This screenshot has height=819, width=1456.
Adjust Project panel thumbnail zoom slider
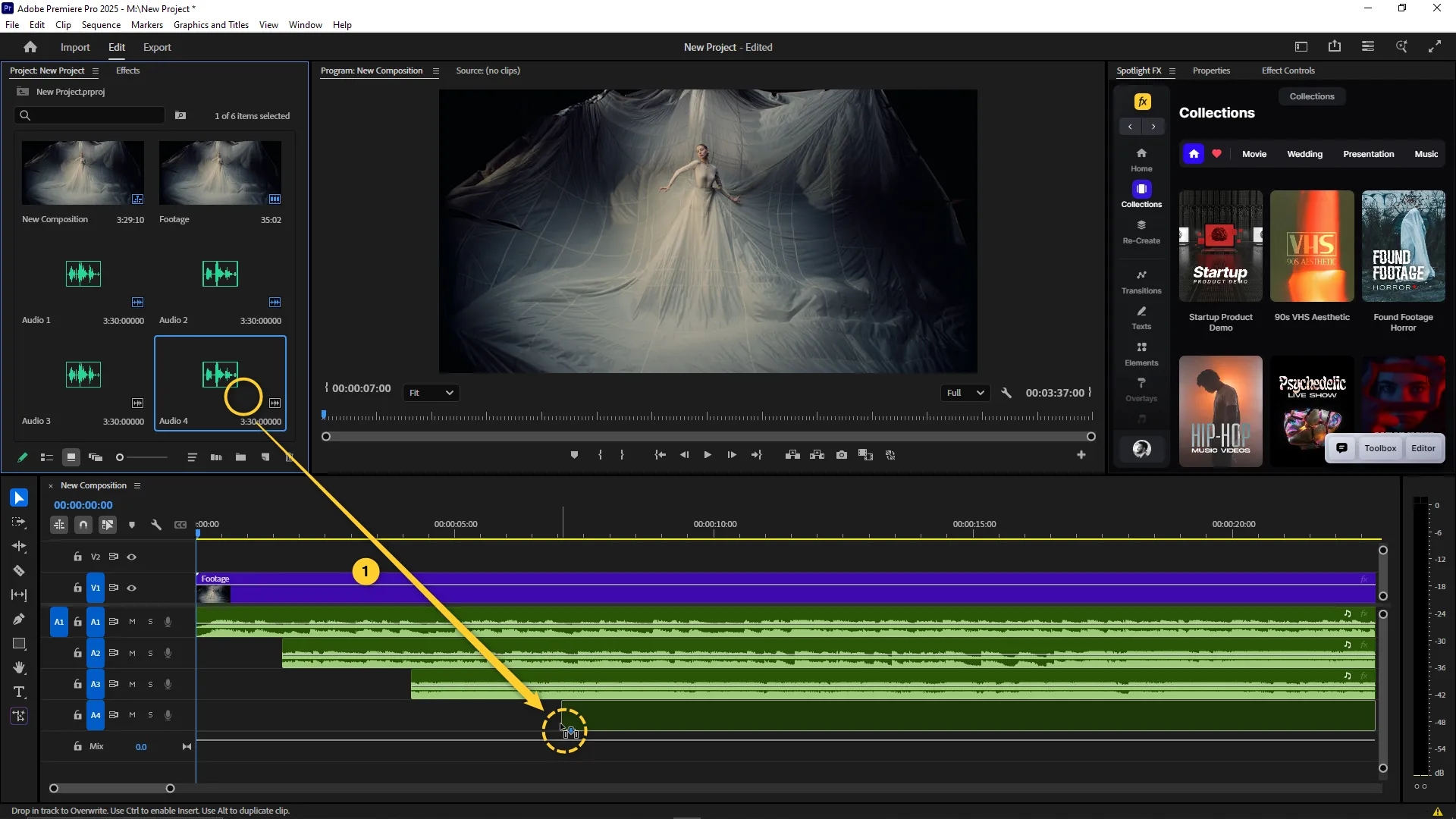click(x=142, y=457)
